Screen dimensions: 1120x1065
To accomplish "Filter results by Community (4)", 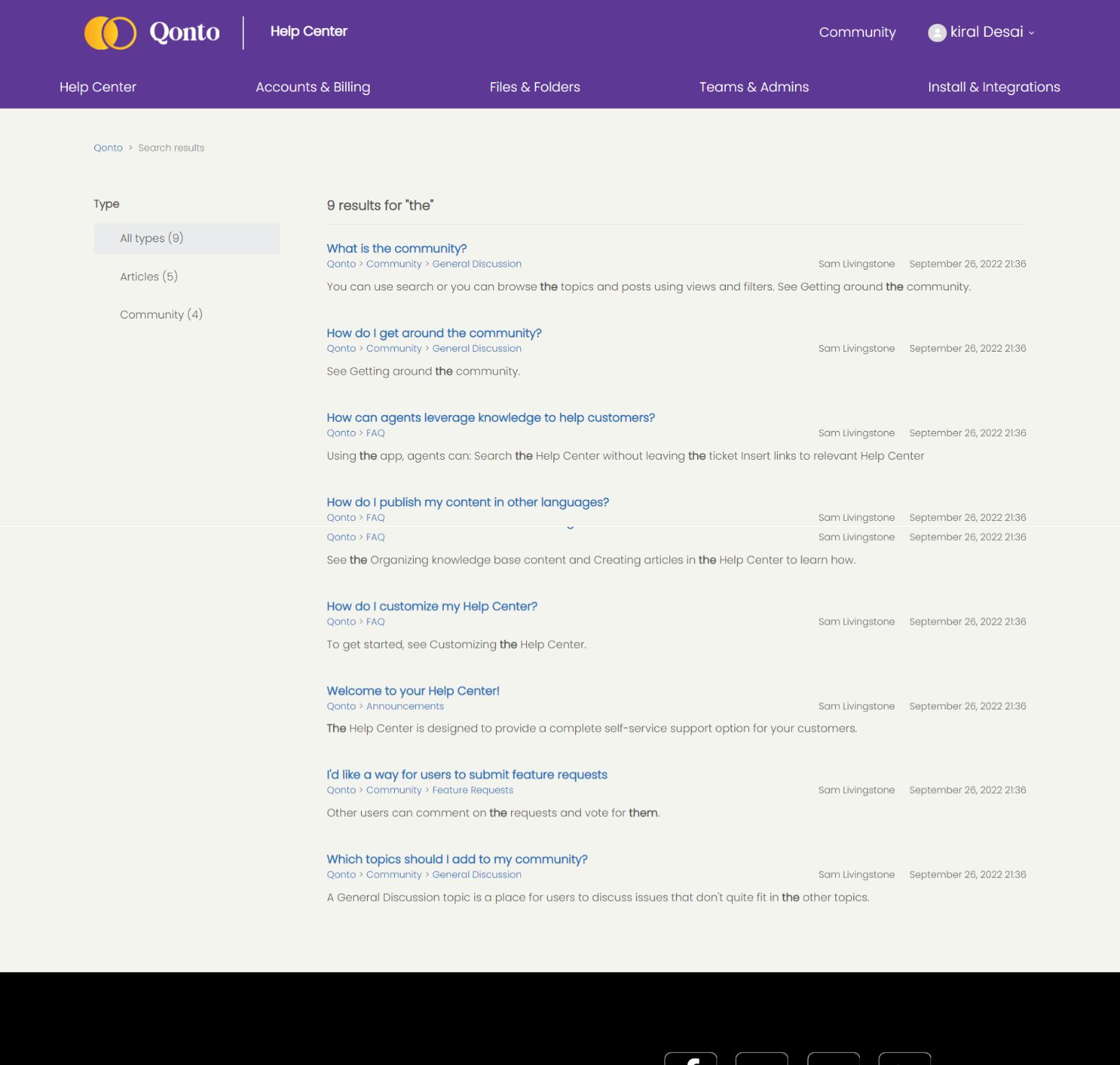I will (x=161, y=315).
